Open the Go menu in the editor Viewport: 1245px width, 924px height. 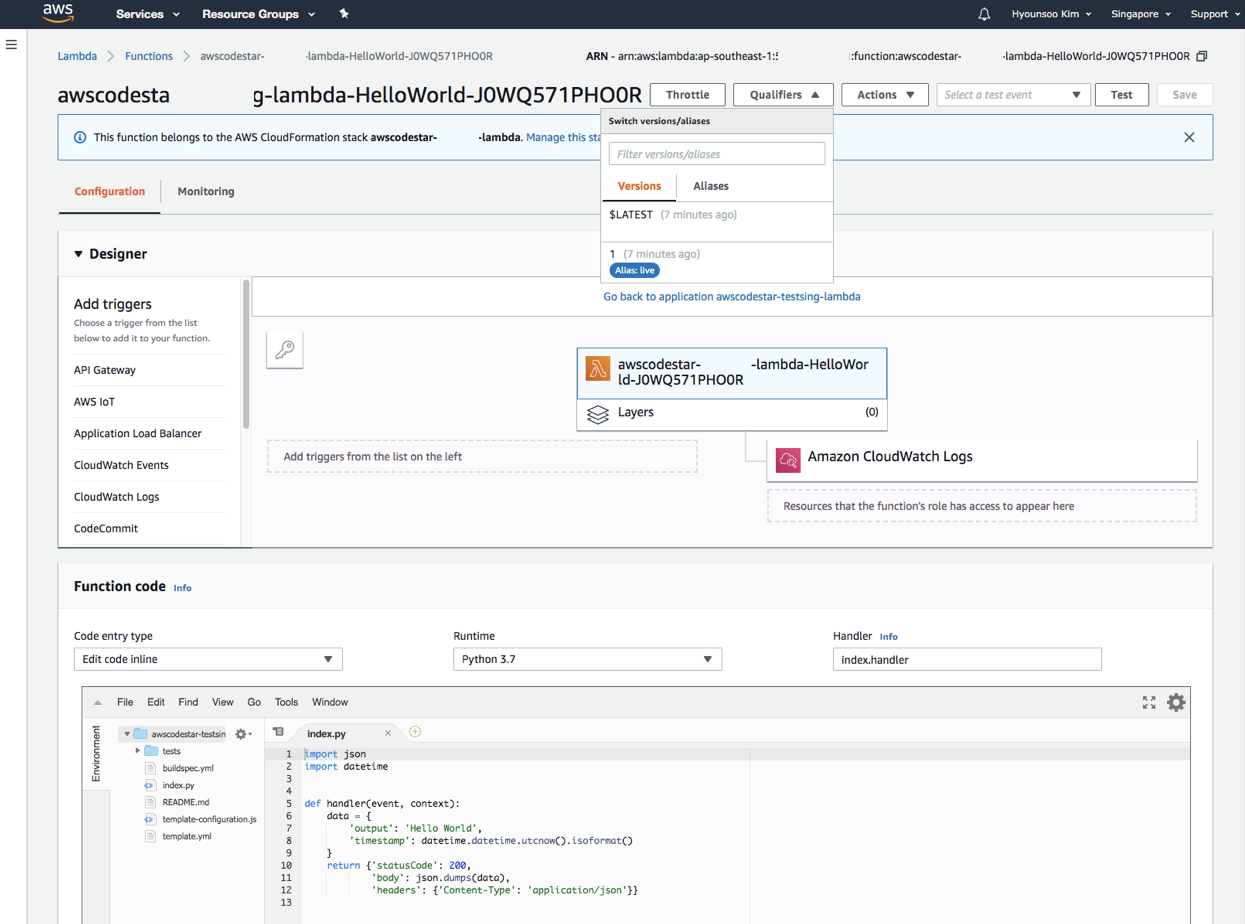point(254,702)
